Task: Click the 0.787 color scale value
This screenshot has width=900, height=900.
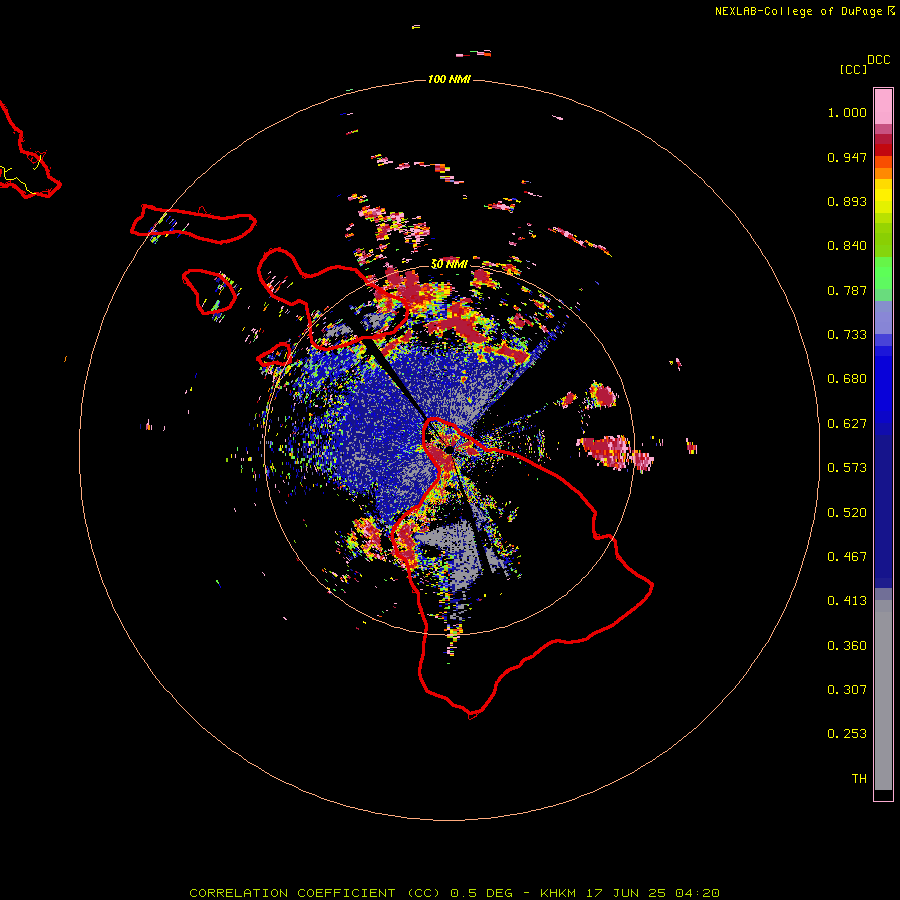Action: [x=847, y=290]
